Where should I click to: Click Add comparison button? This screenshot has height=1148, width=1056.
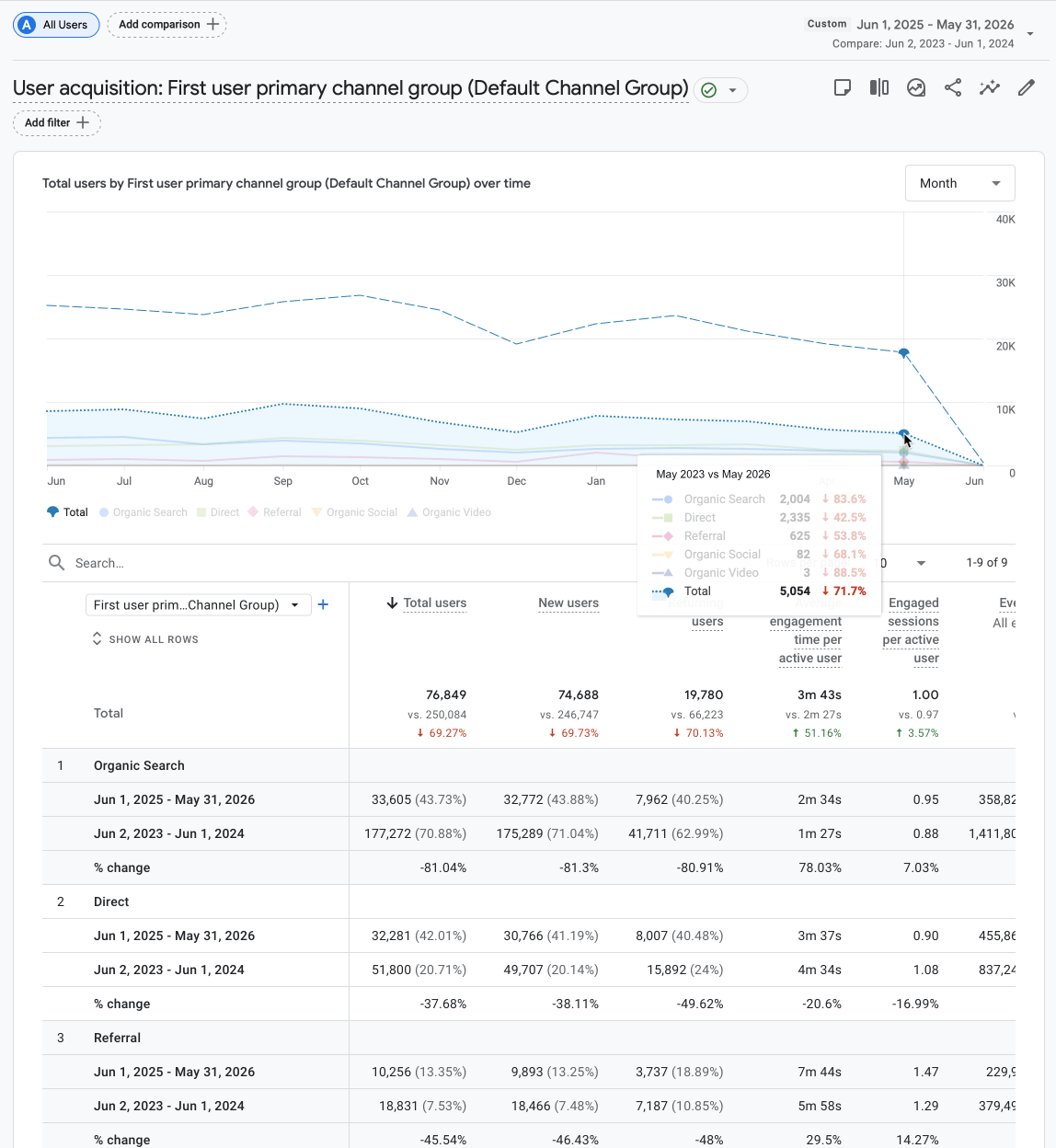(x=167, y=25)
